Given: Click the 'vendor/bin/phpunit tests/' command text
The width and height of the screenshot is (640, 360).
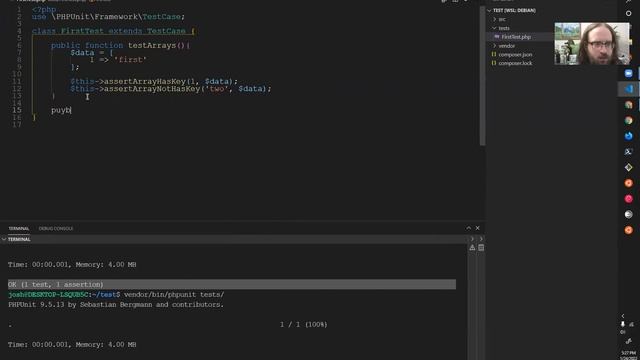Looking at the screenshot, I should [x=174, y=295].
